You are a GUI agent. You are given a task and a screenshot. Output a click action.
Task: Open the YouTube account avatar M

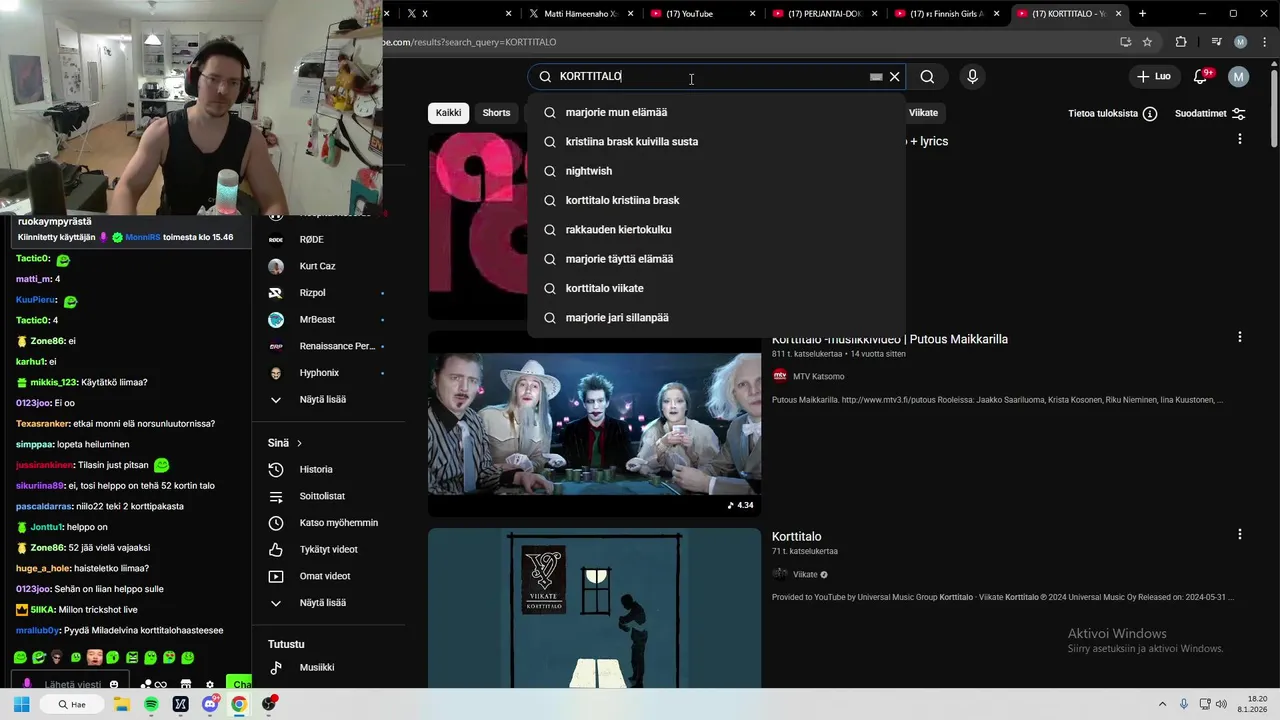point(1239,77)
